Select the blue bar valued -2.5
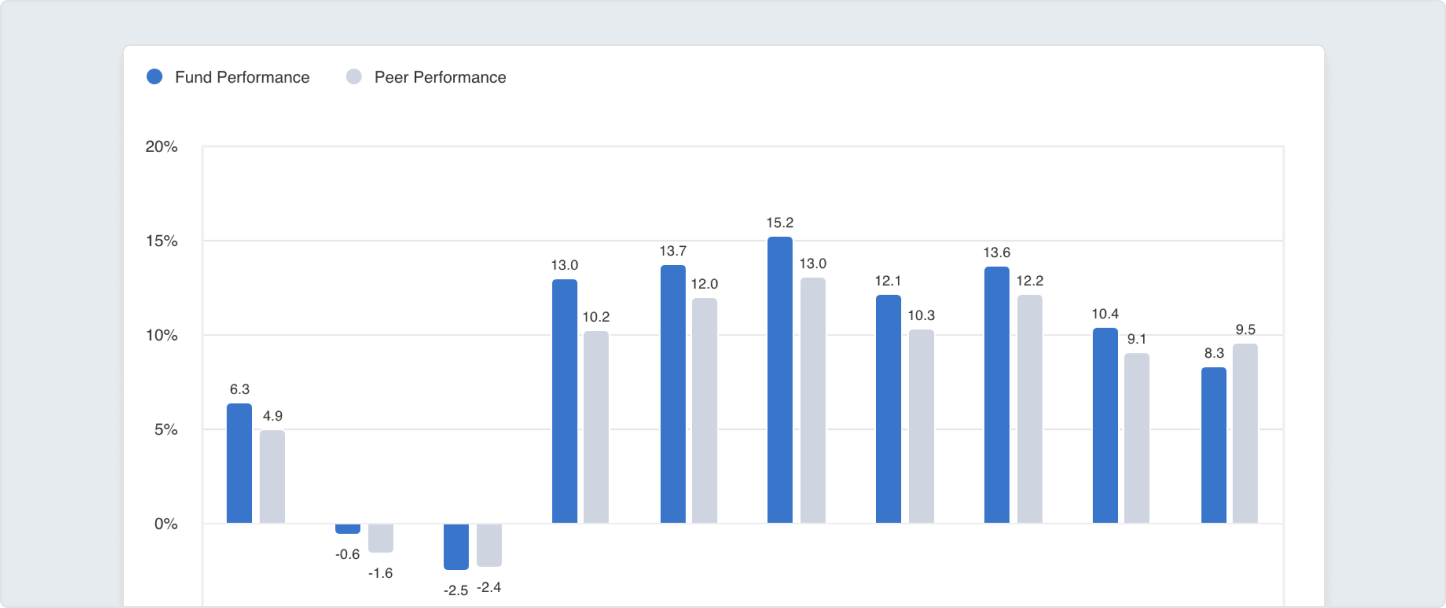The height and width of the screenshot is (608, 1446). [x=456, y=546]
